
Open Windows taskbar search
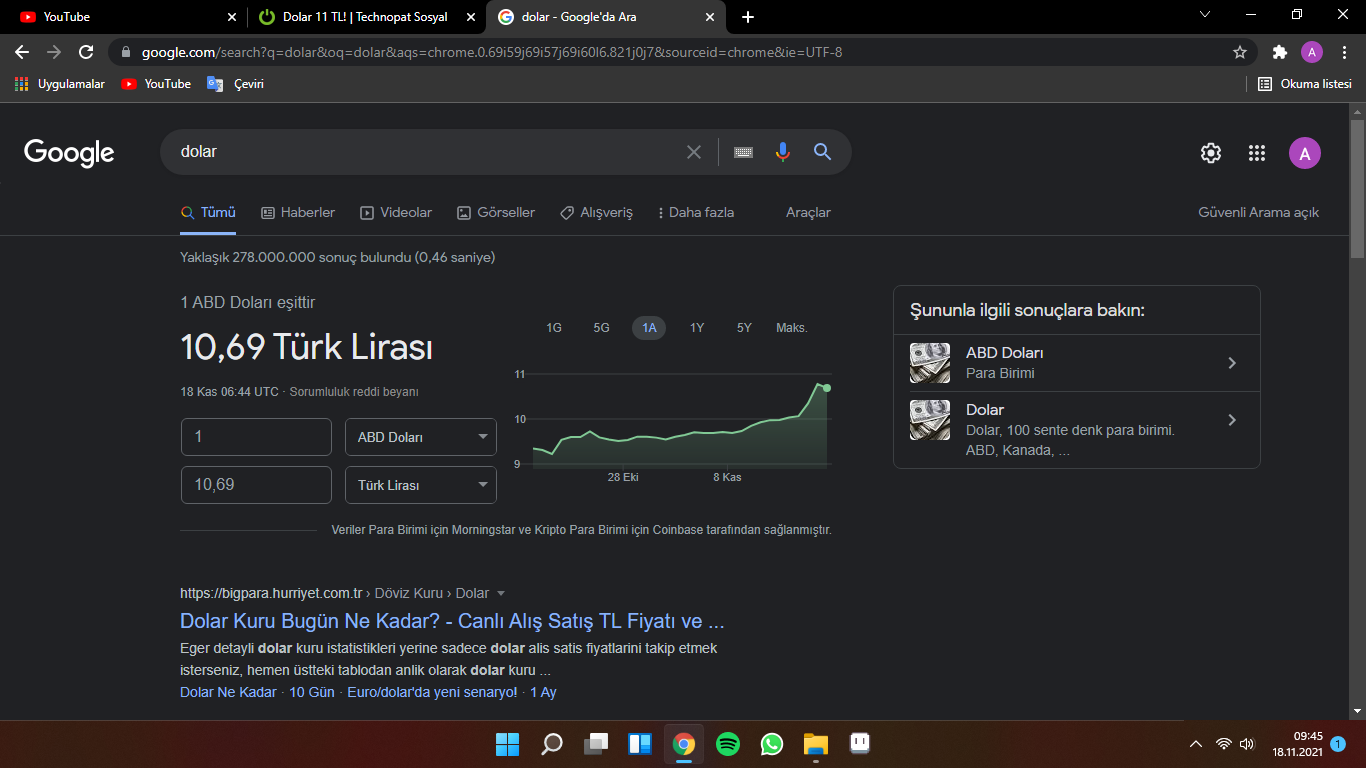pos(552,744)
